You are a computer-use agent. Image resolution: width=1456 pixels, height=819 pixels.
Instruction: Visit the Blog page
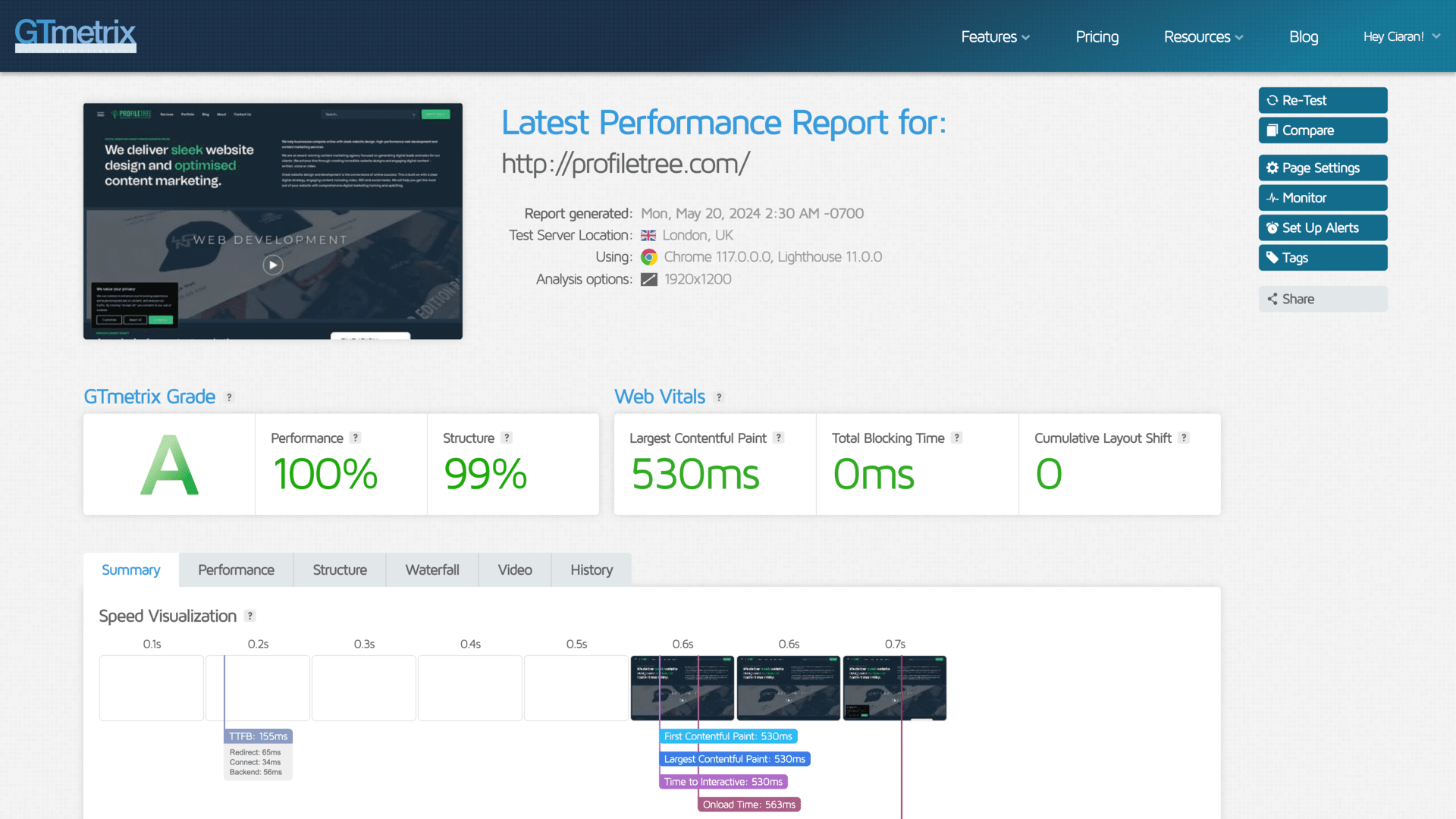click(1304, 36)
